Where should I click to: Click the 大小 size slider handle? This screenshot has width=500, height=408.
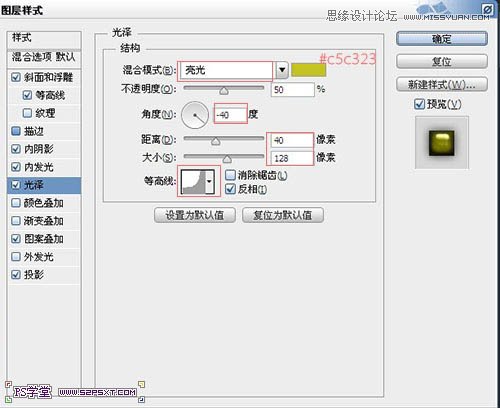click(227, 159)
